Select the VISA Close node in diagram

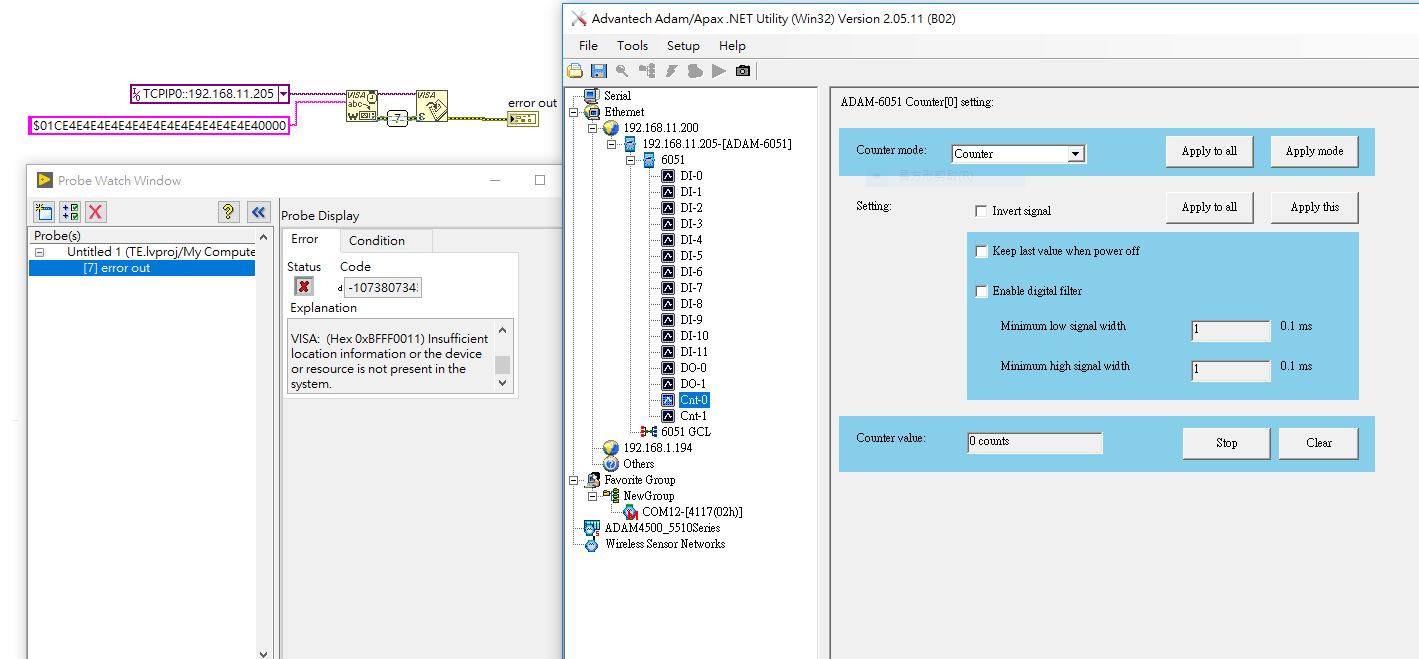[431, 106]
